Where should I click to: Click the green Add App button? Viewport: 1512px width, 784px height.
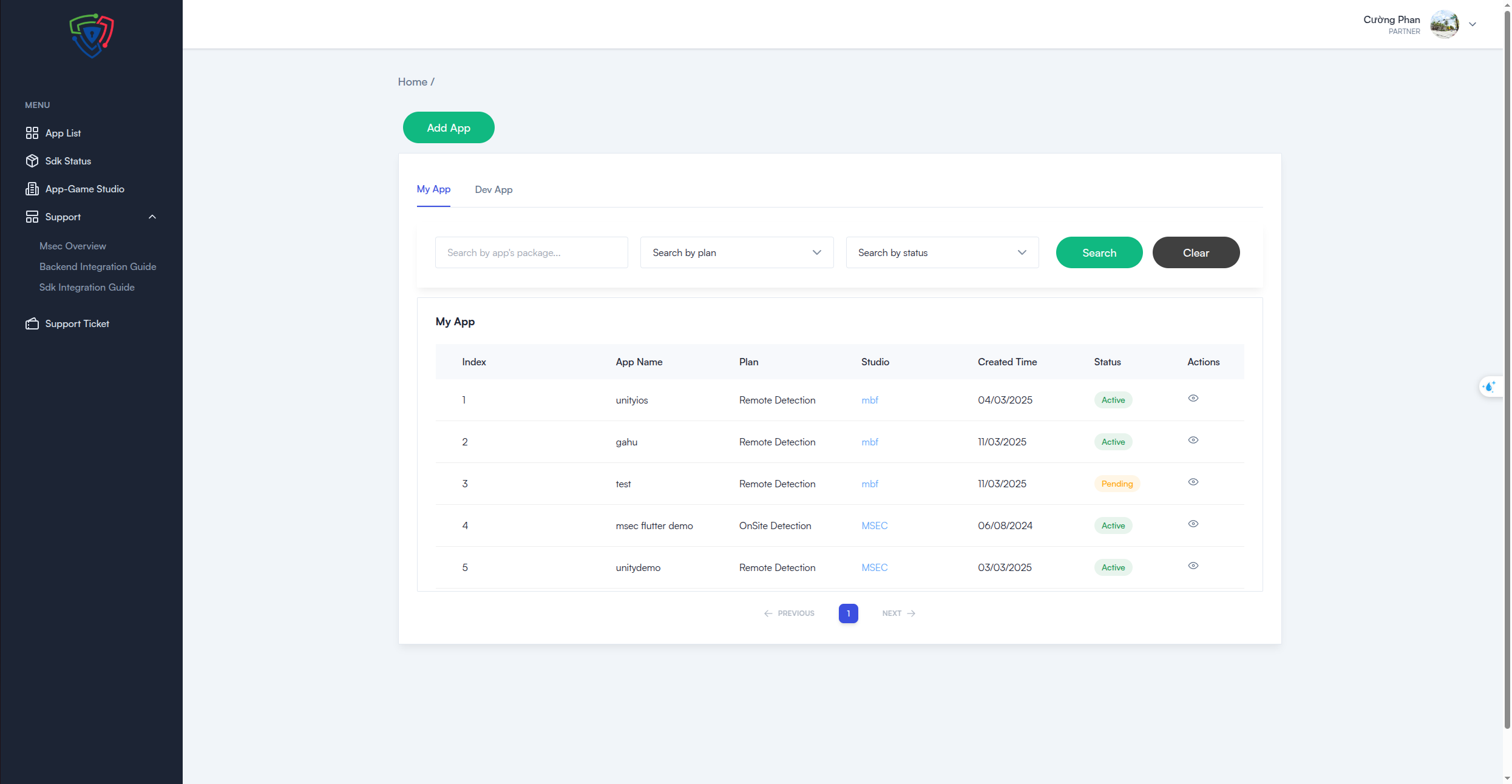[448, 127]
